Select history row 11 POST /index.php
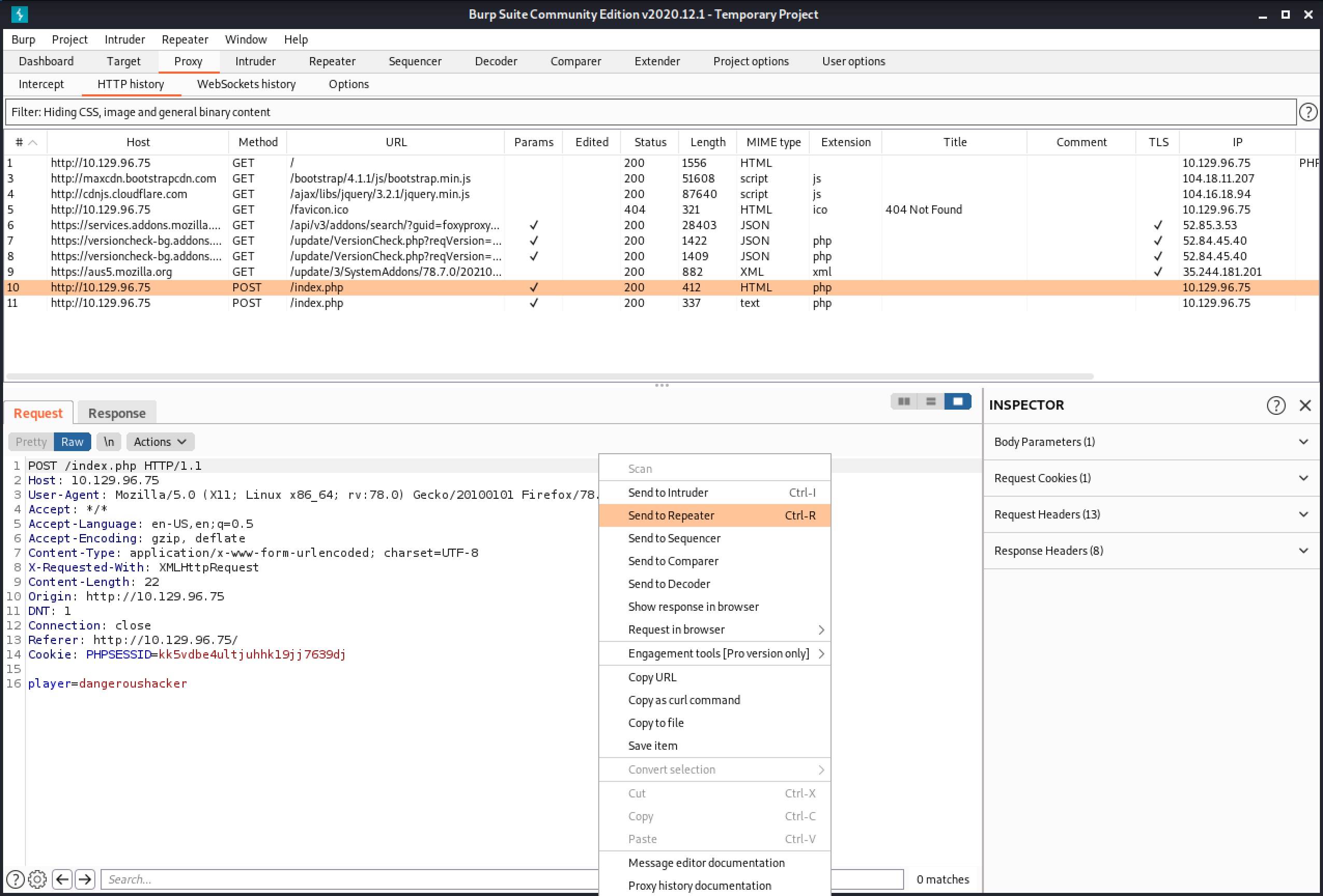Viewport: 1323px width, 896px height. click(x=661, y=303)
